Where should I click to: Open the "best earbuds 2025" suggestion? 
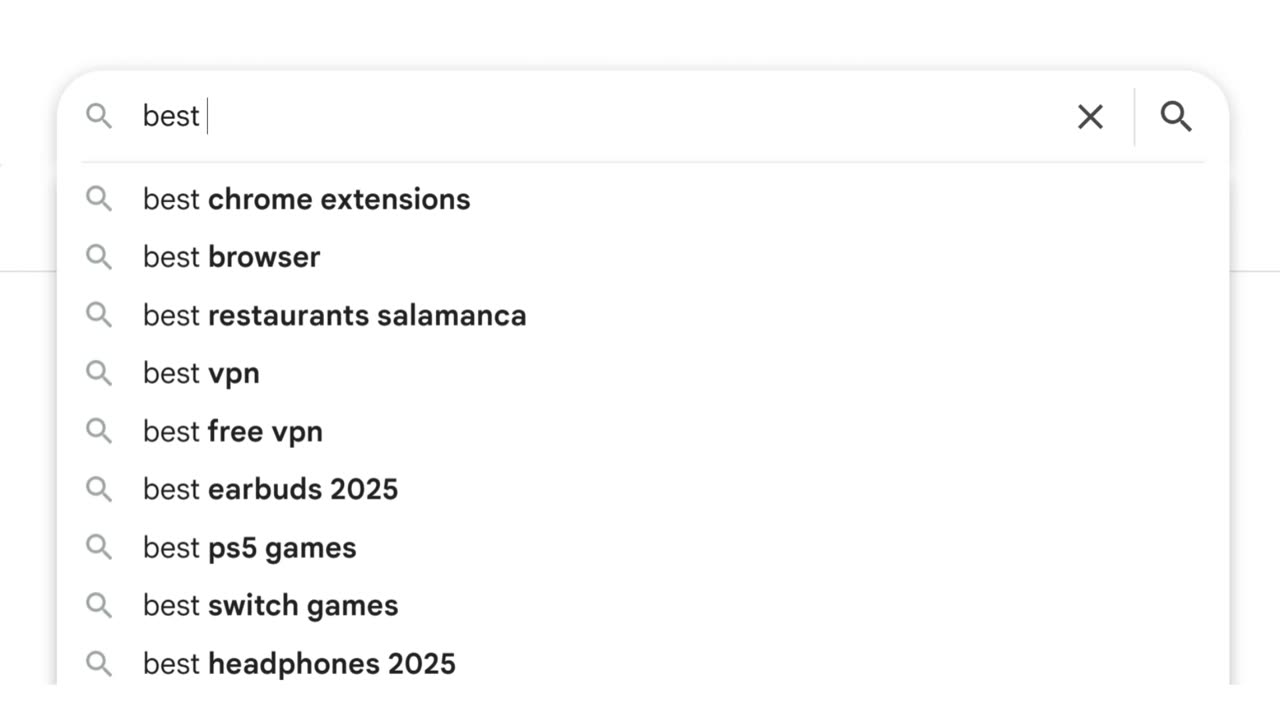pyautogui.click(x=642, y=489)
